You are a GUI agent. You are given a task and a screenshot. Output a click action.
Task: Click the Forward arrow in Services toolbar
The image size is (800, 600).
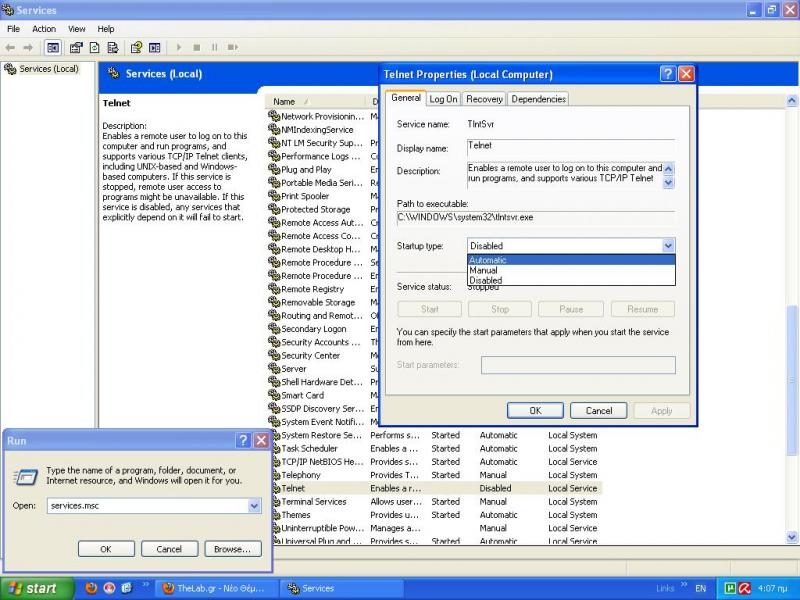pyautogui.click(x=28, y=47)
